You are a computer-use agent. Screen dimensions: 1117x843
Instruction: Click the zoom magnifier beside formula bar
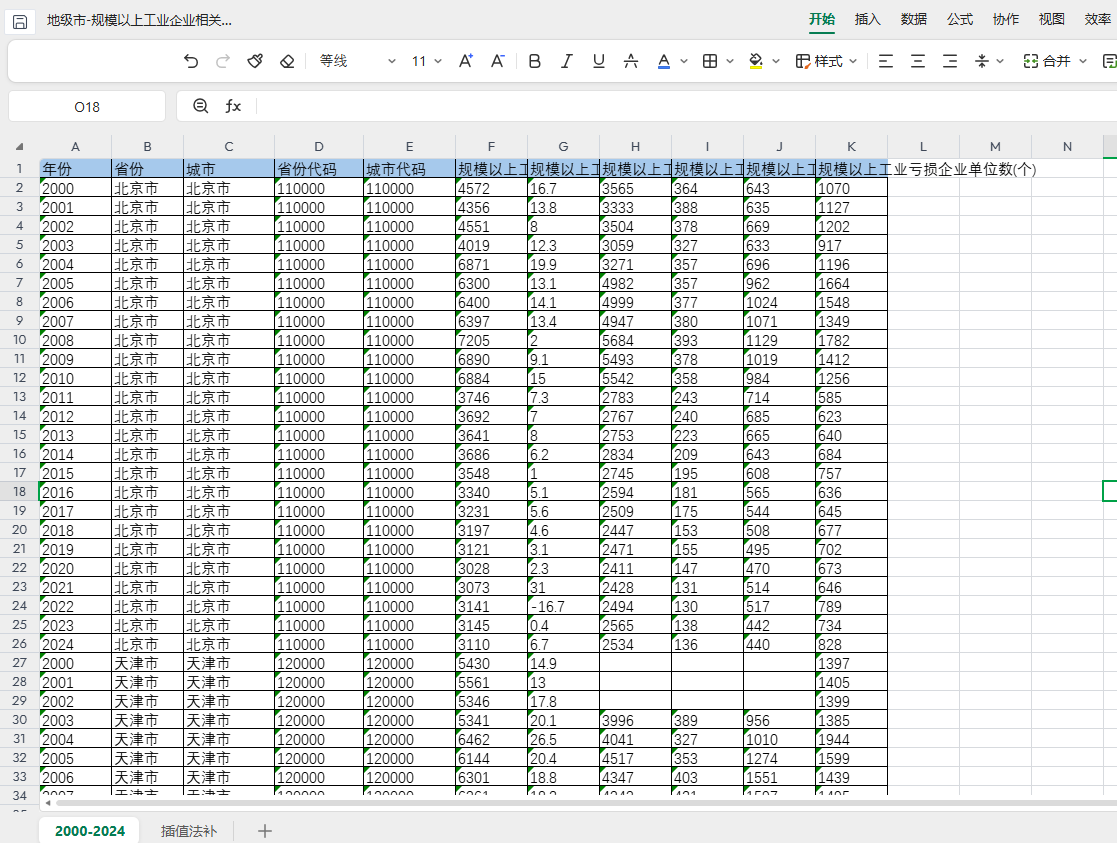tap(201, 106)
